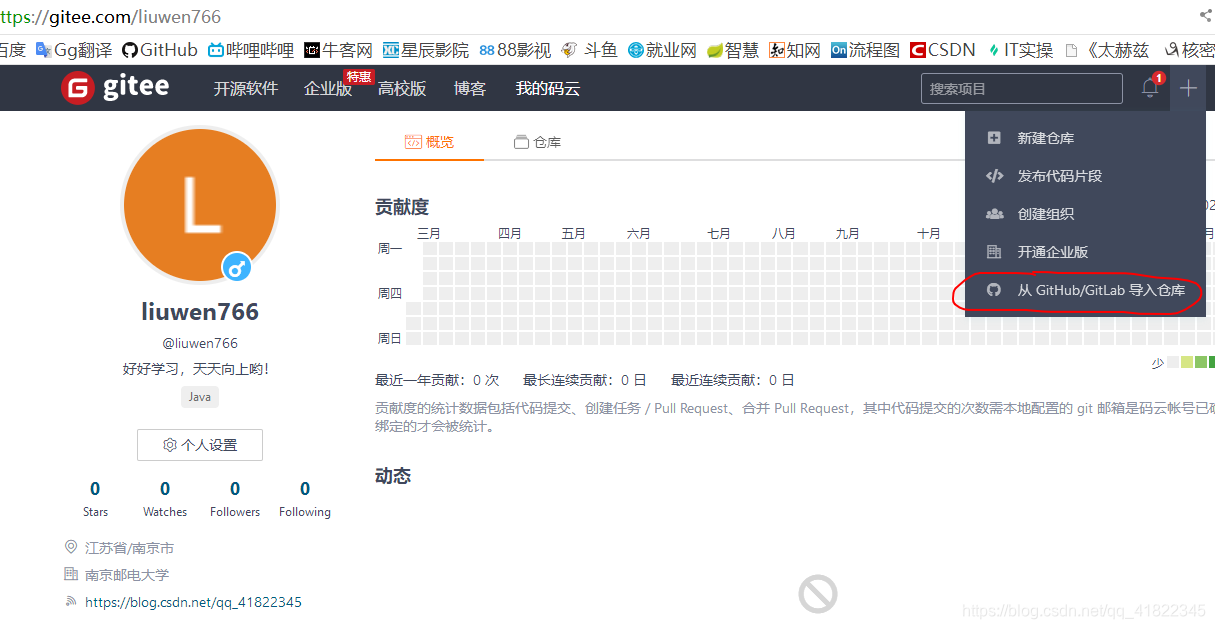Open 流程图 bookmark
The height and width of the screenshot is (629, 1215).
click(x=865, y=50)
